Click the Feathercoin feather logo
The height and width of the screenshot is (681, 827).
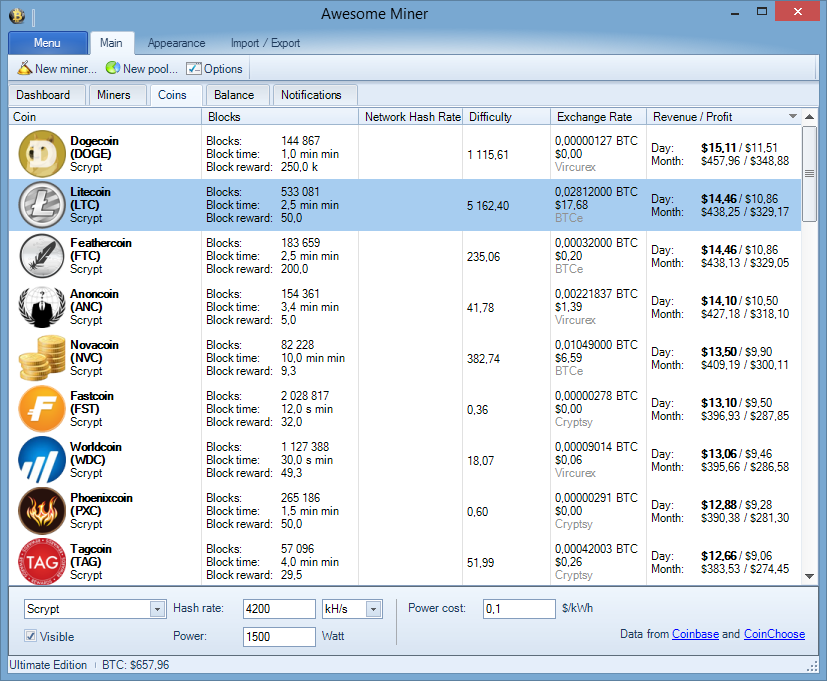(x=42, y=256)
